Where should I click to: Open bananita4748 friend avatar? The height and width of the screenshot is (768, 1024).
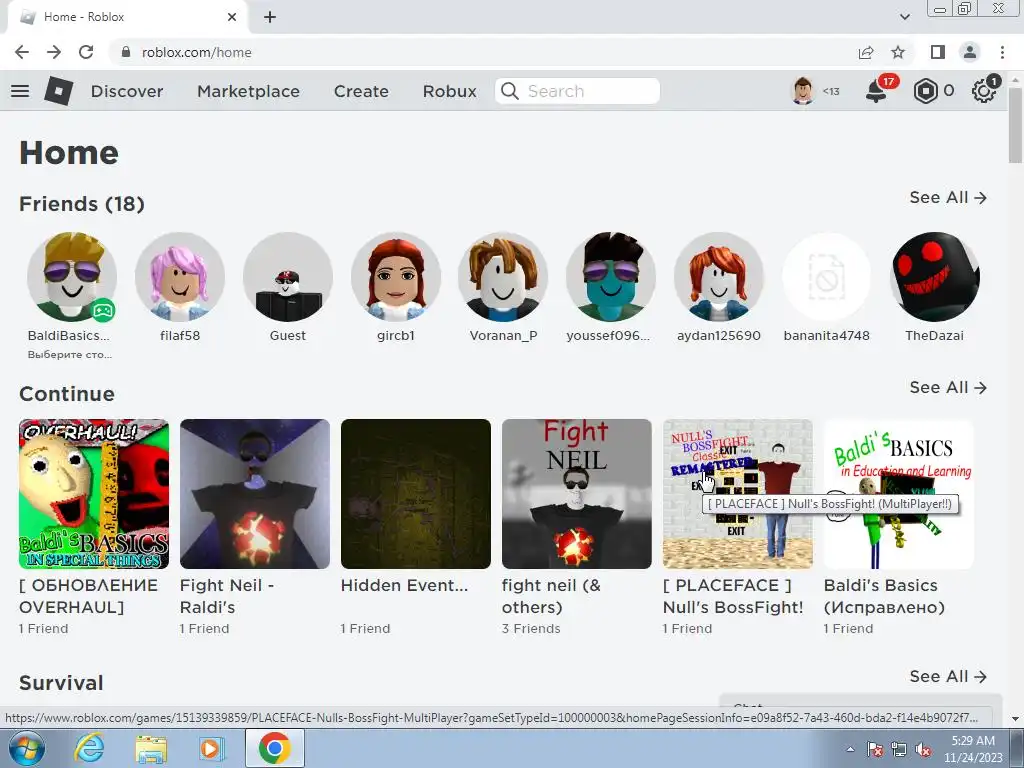826,277
